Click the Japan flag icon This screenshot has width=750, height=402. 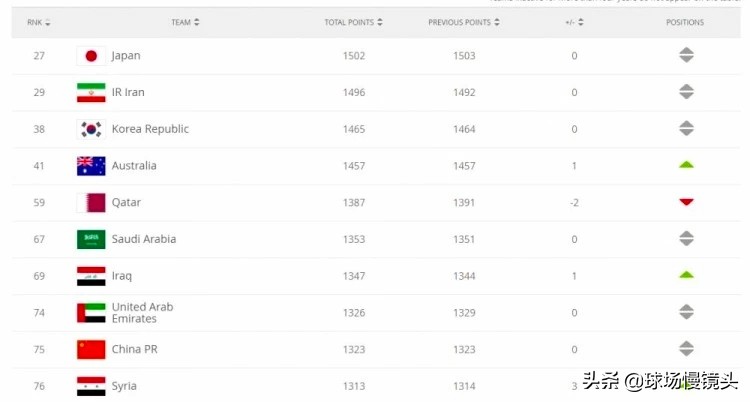[91, 56]
